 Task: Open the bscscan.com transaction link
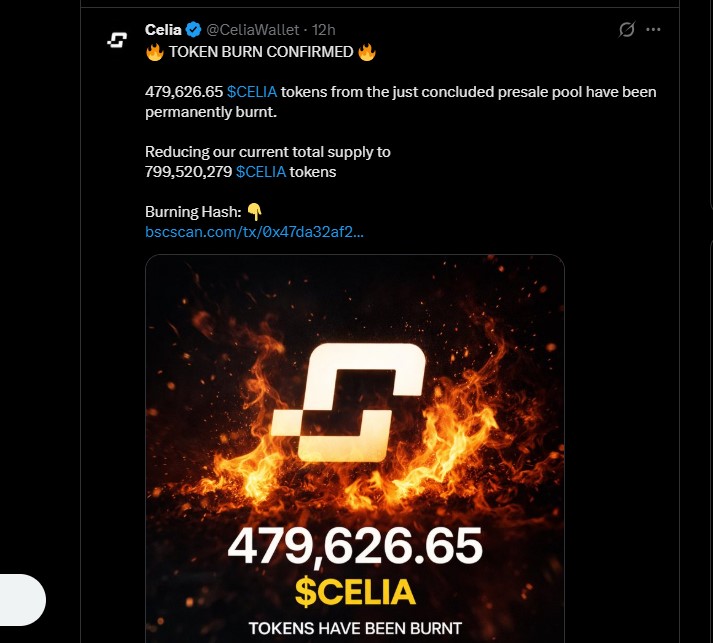[x=254, y=233]
